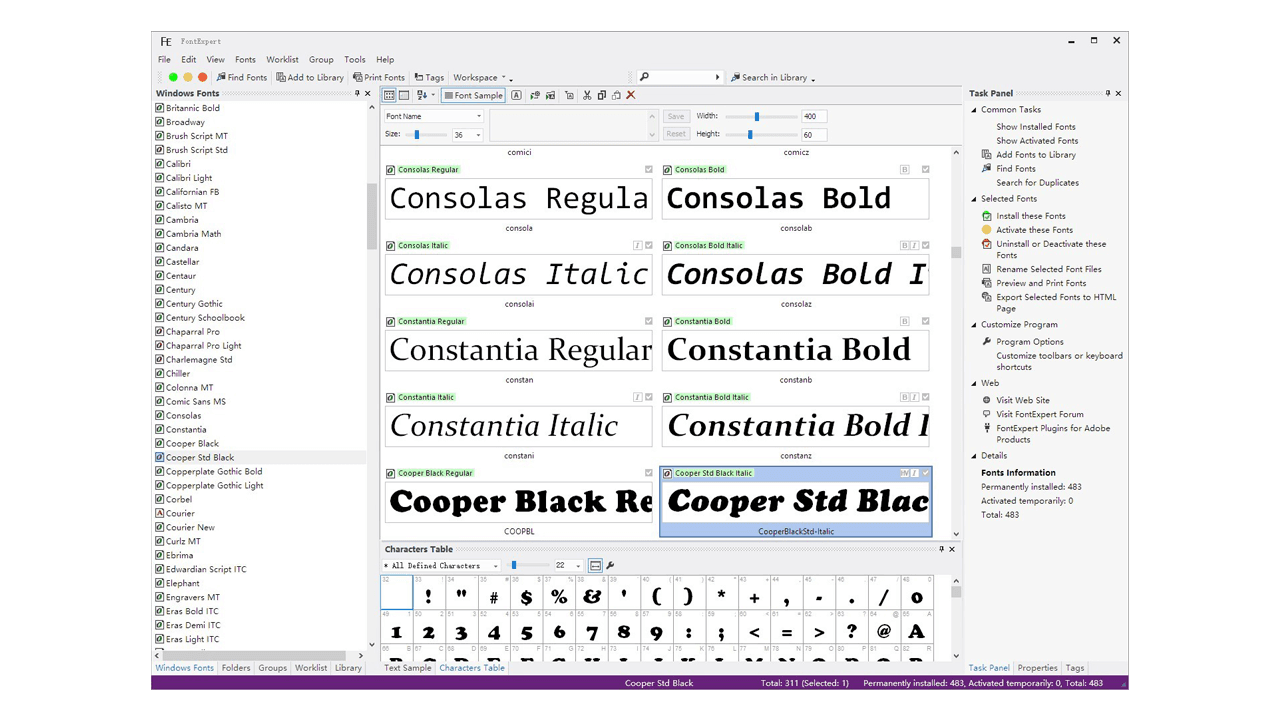Image resolution: width=1280 pixels, height=720 pixels.
Task: Toggle the Constantia Italic font checkbox
Action: 649,398
